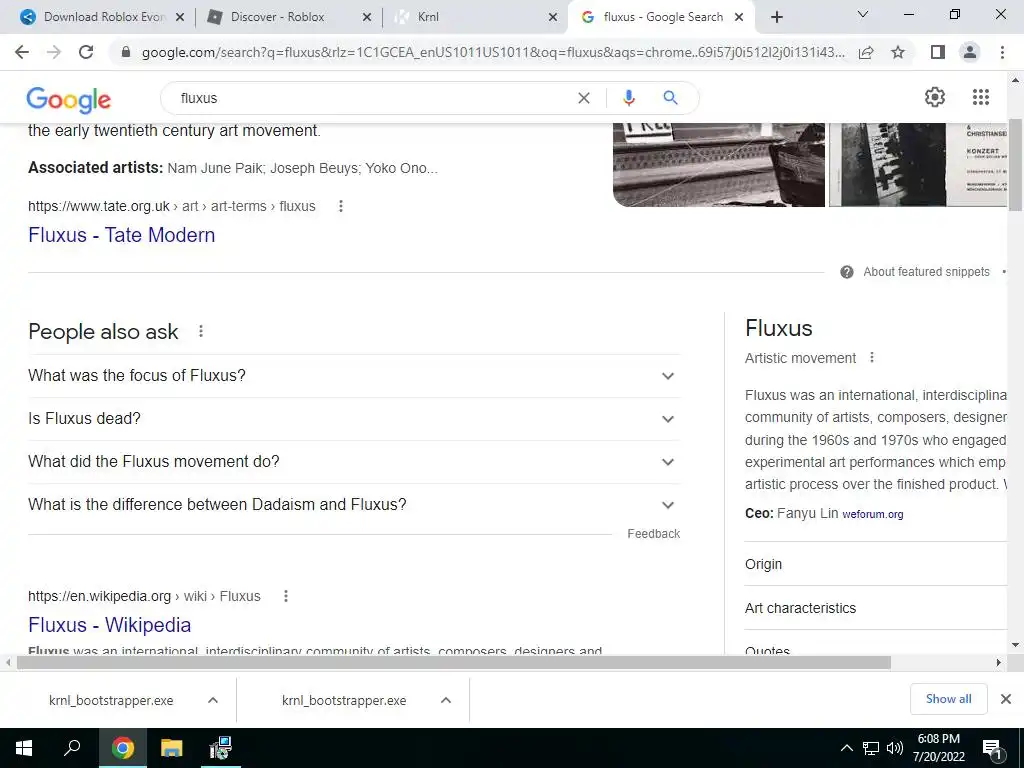Close the Krnl tab
The image size is (1024, 768).
(x=552, y=17)
